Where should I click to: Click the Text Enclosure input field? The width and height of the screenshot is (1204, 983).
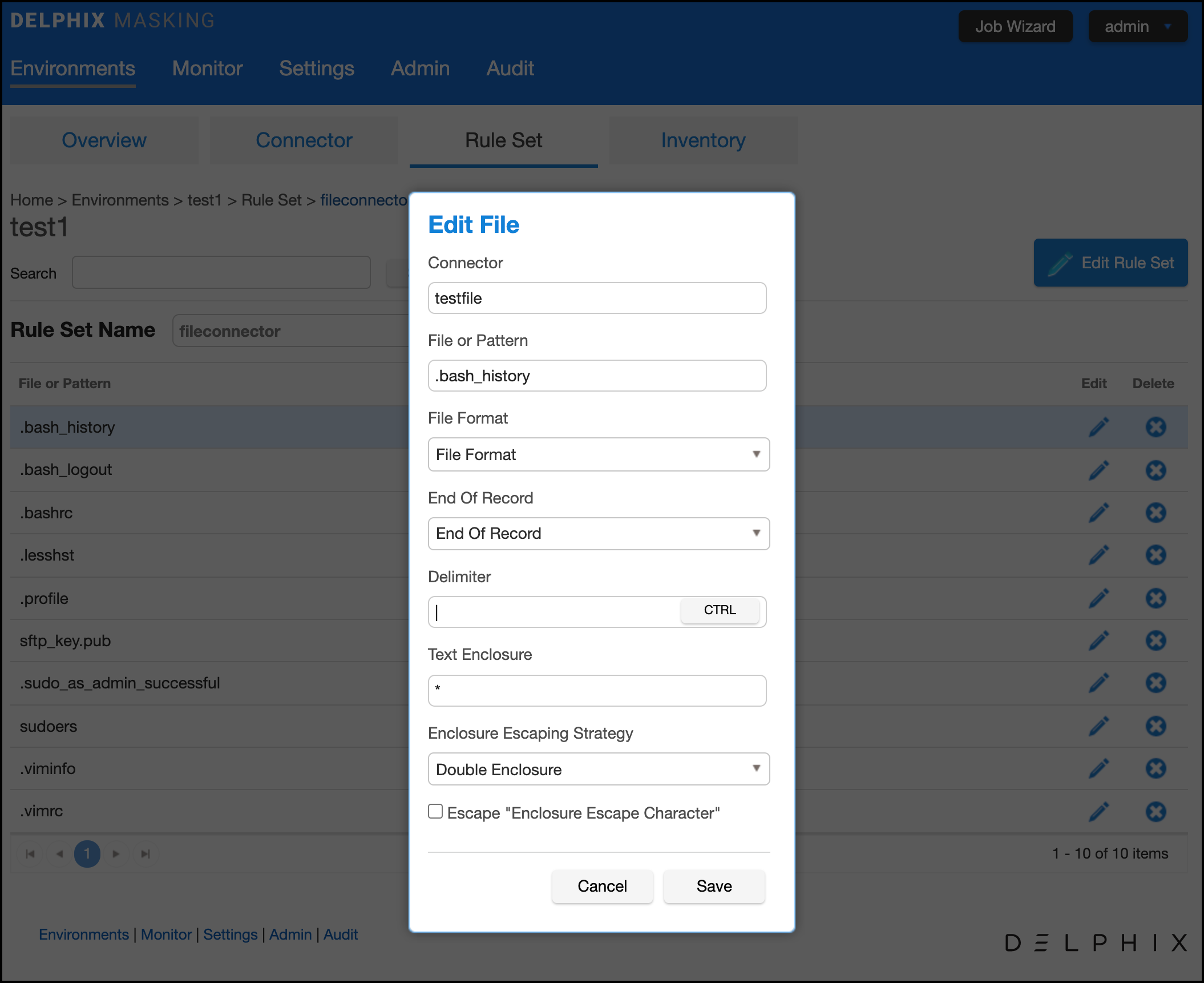[x=597, y=690]
